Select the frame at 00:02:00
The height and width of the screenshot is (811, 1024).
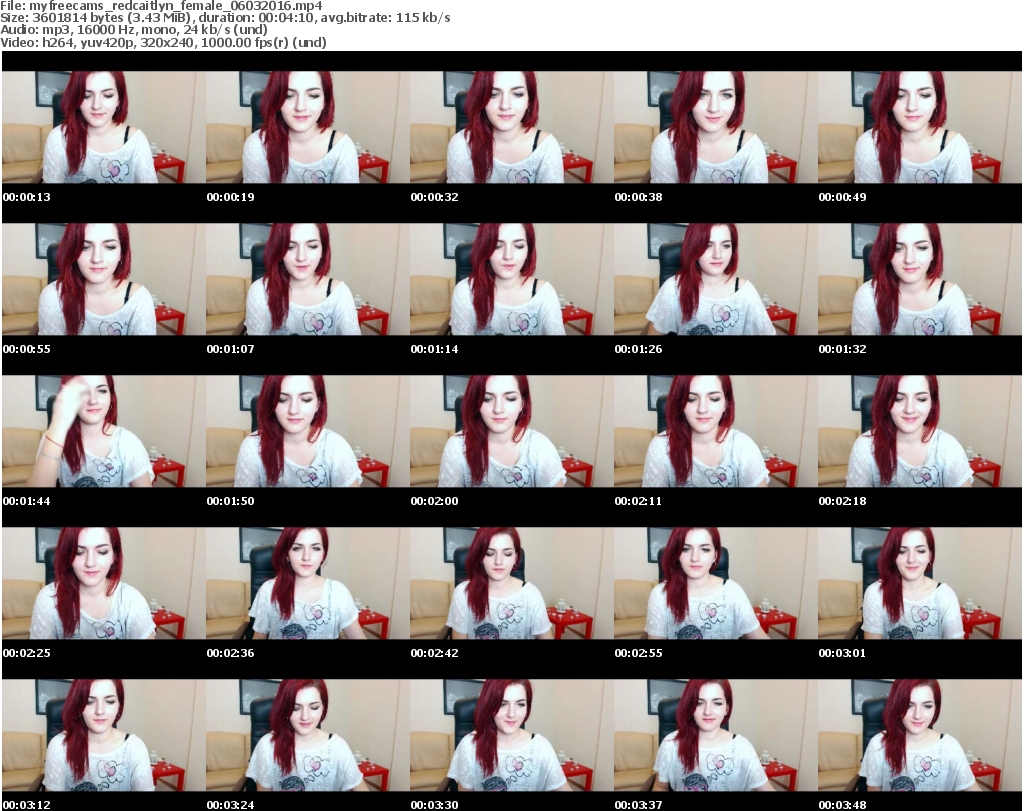coord(511,432)
